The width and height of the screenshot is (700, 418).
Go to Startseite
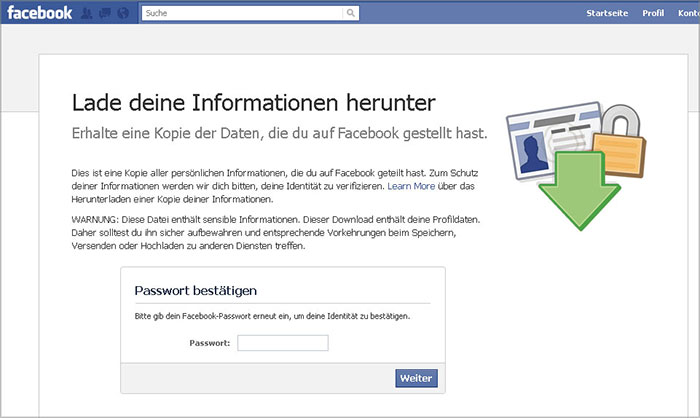coord(607,13)
